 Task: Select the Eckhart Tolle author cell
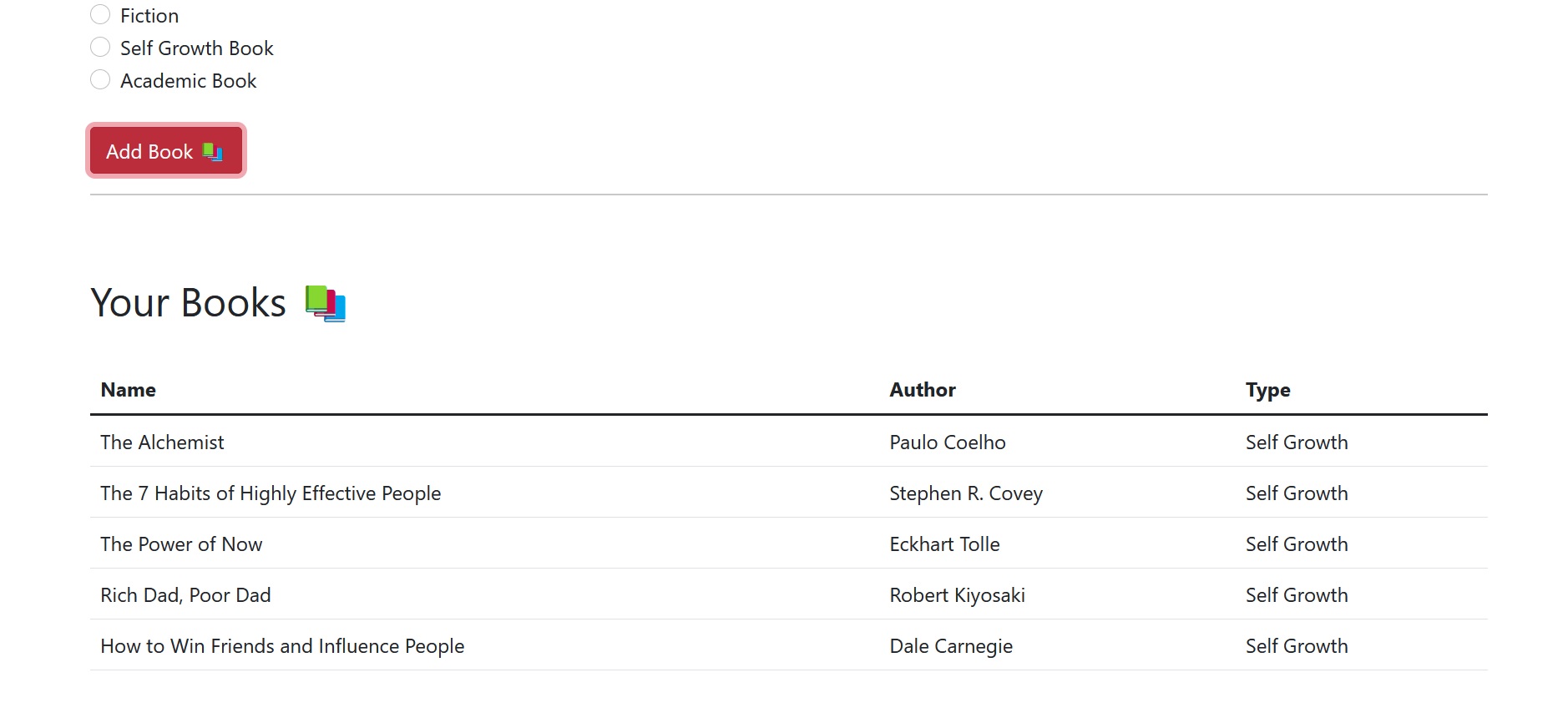click(944, 544)
